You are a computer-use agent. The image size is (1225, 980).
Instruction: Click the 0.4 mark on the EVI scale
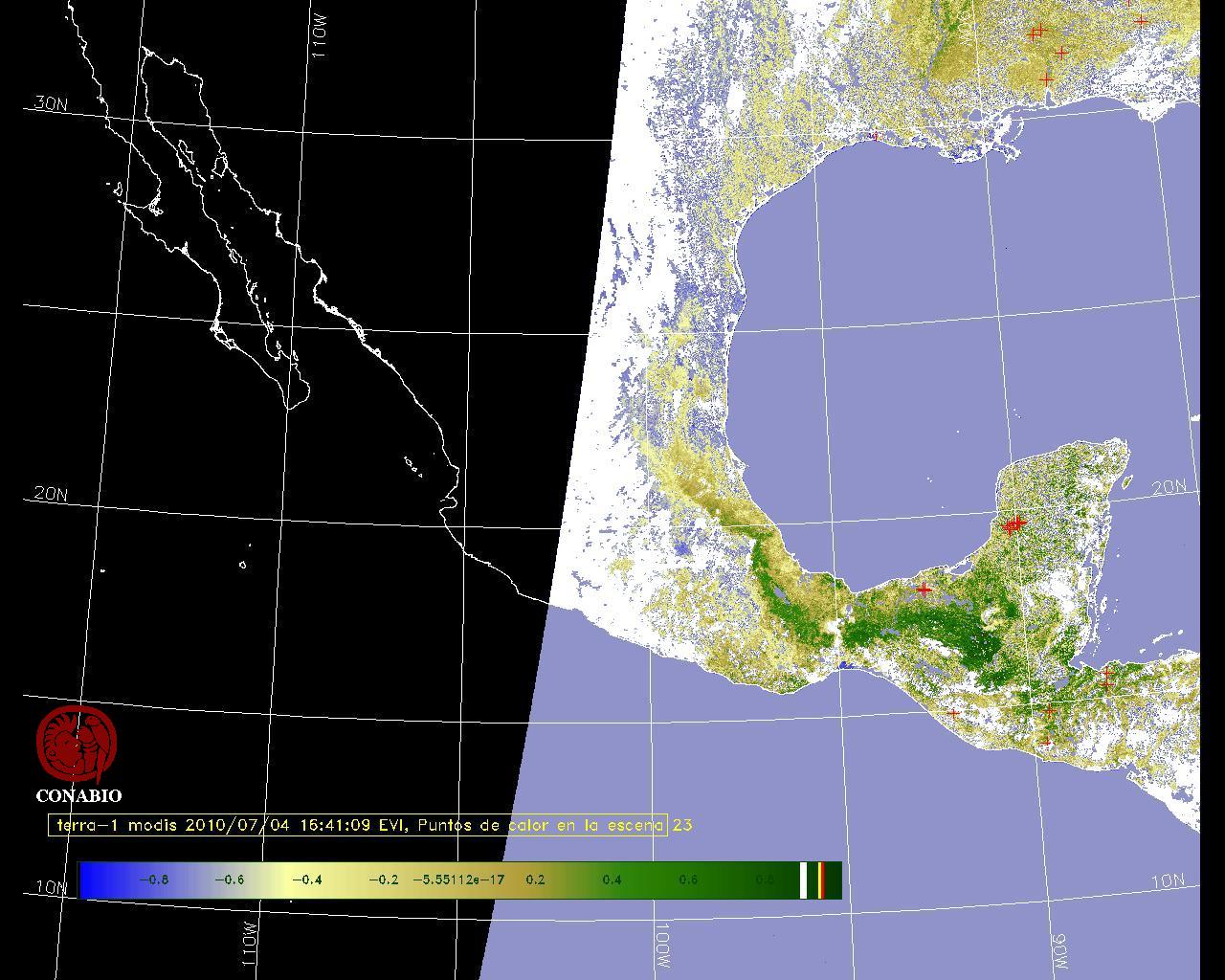[x=612, y=880]
